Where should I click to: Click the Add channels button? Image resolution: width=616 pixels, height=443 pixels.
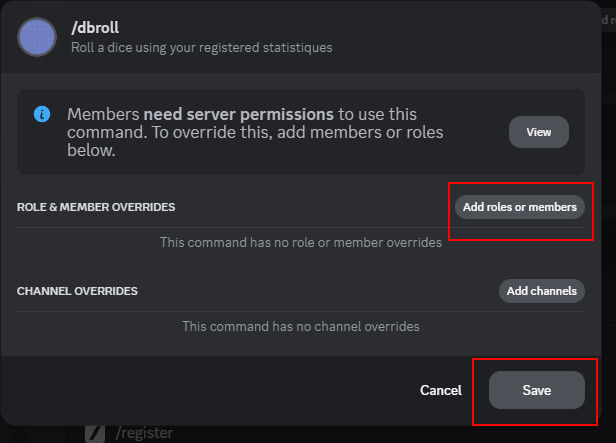[x=541, y=291]
